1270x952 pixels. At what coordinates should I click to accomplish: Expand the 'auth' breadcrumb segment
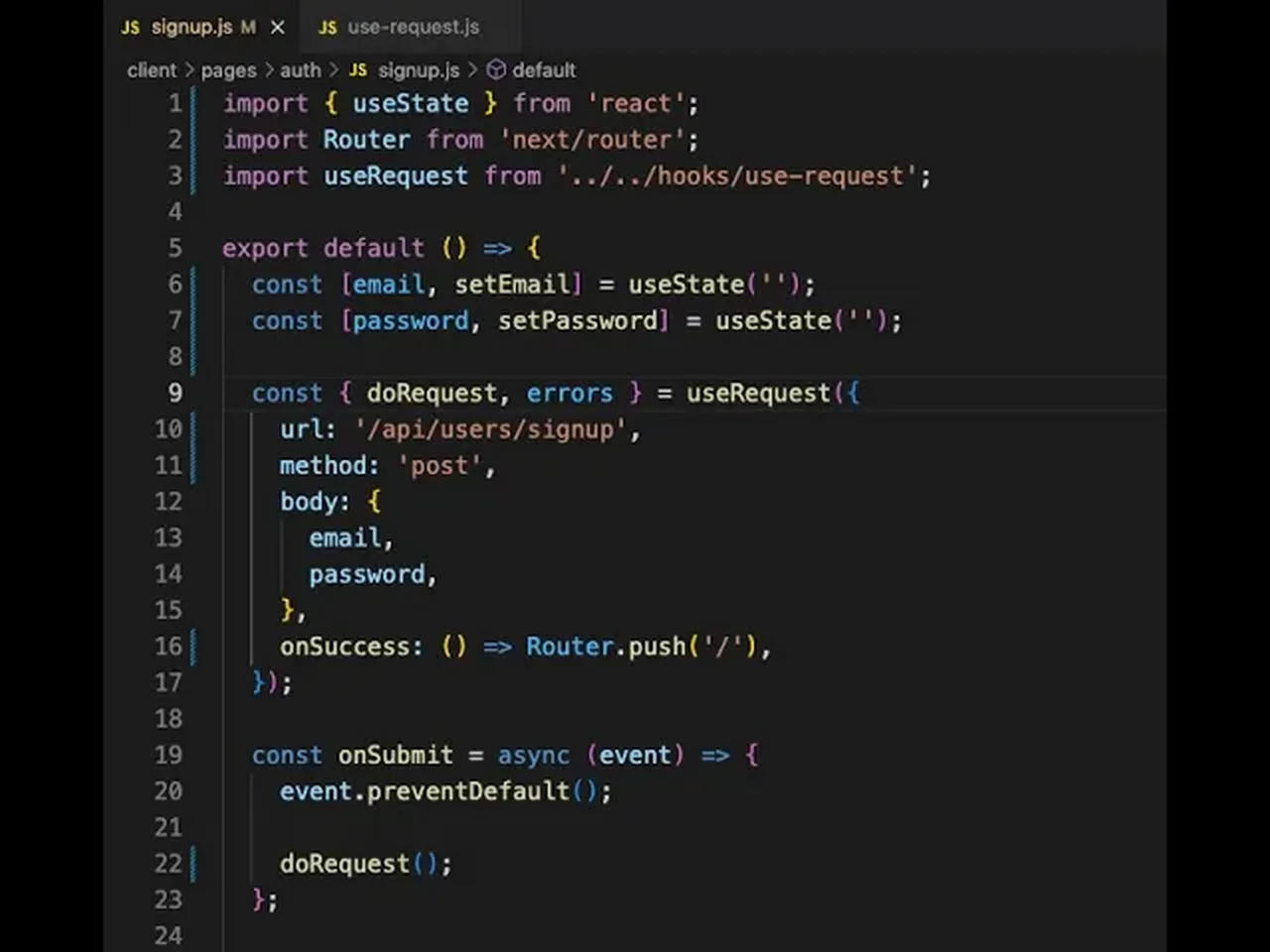pyautogui.click(x=300, y=70)
